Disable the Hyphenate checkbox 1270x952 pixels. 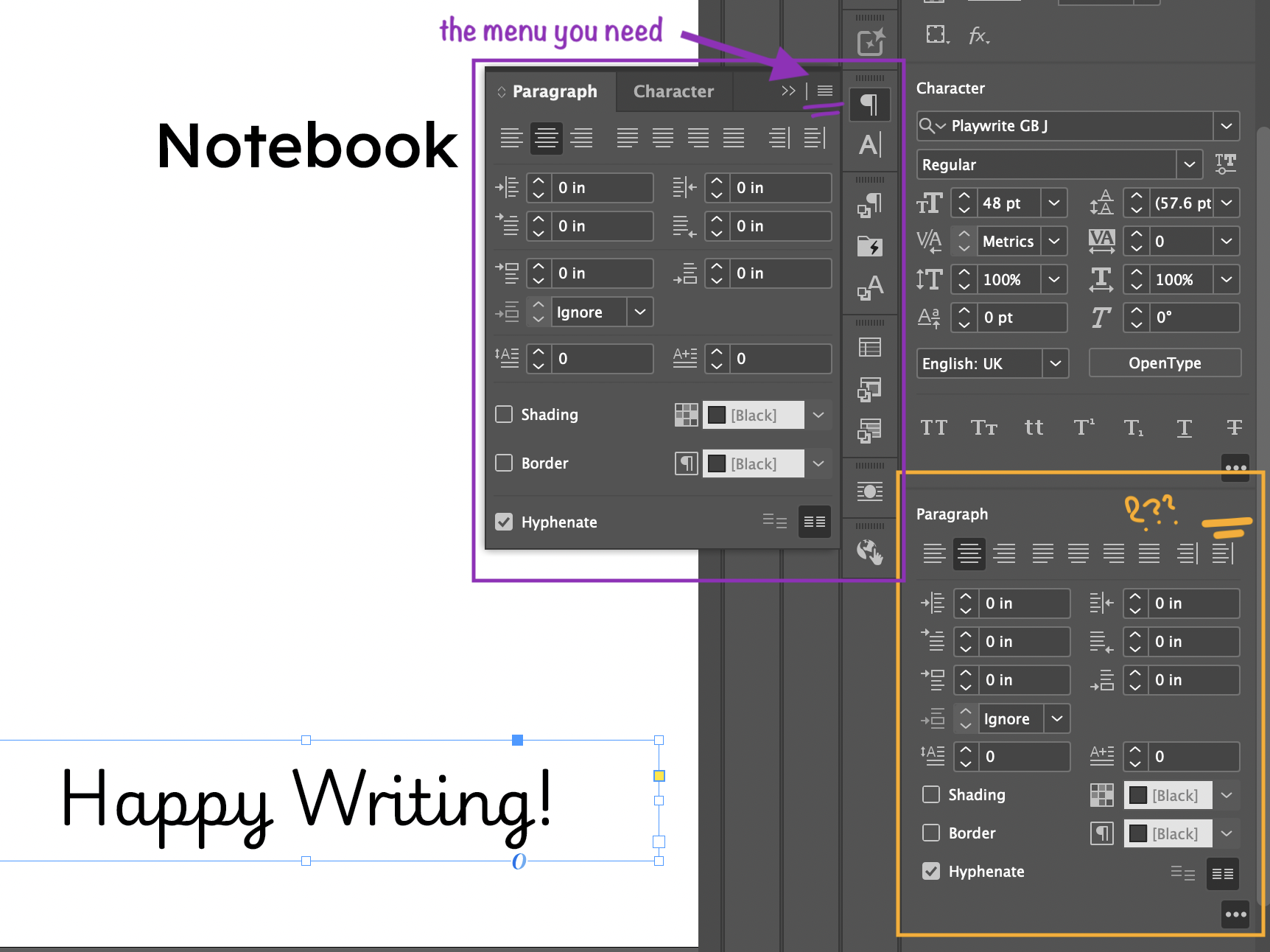pos(504,522)
